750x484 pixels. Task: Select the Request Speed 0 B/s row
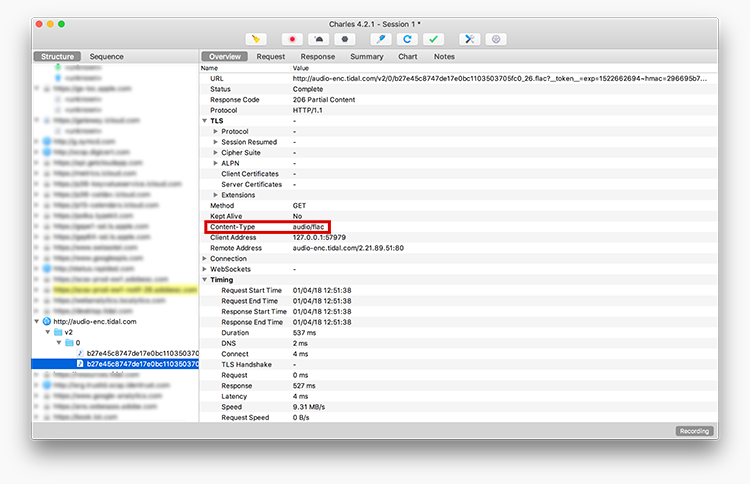point(459,418)
